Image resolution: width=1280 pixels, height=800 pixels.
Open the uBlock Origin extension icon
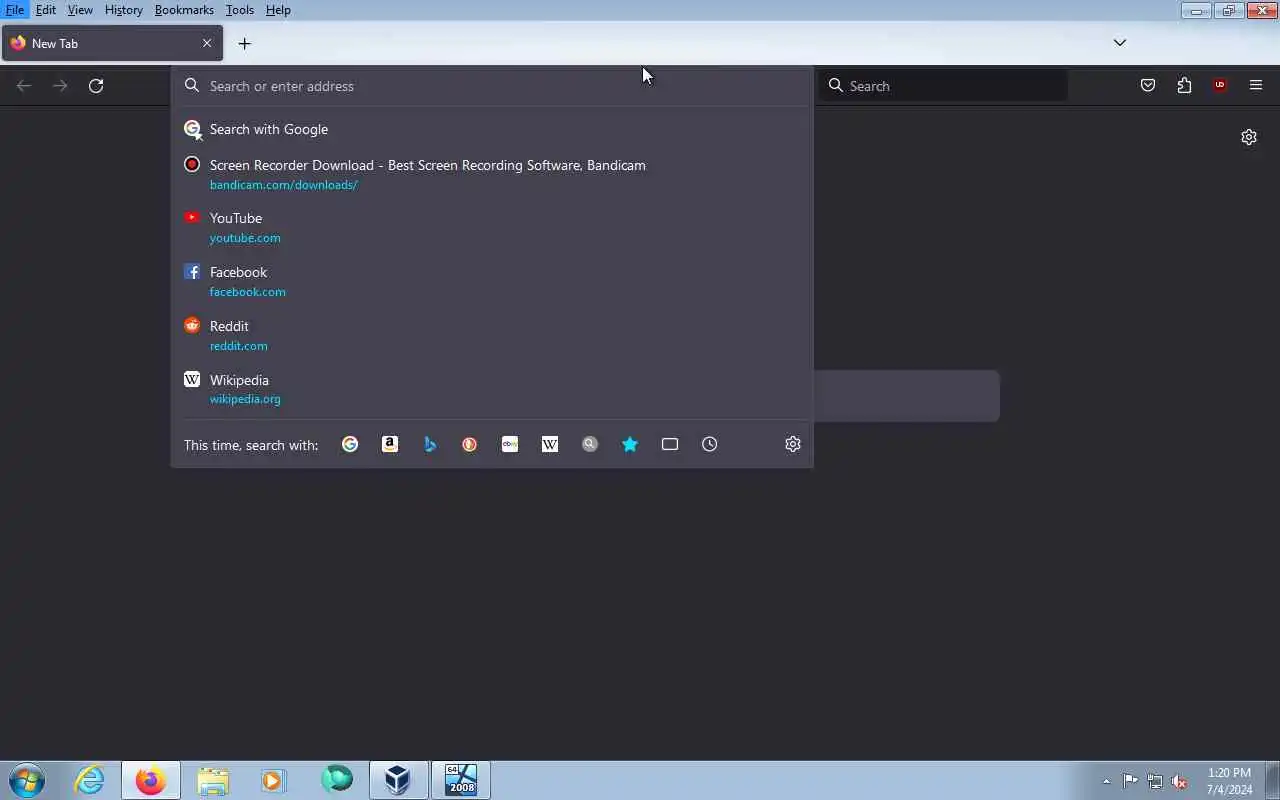point(1220,86)
